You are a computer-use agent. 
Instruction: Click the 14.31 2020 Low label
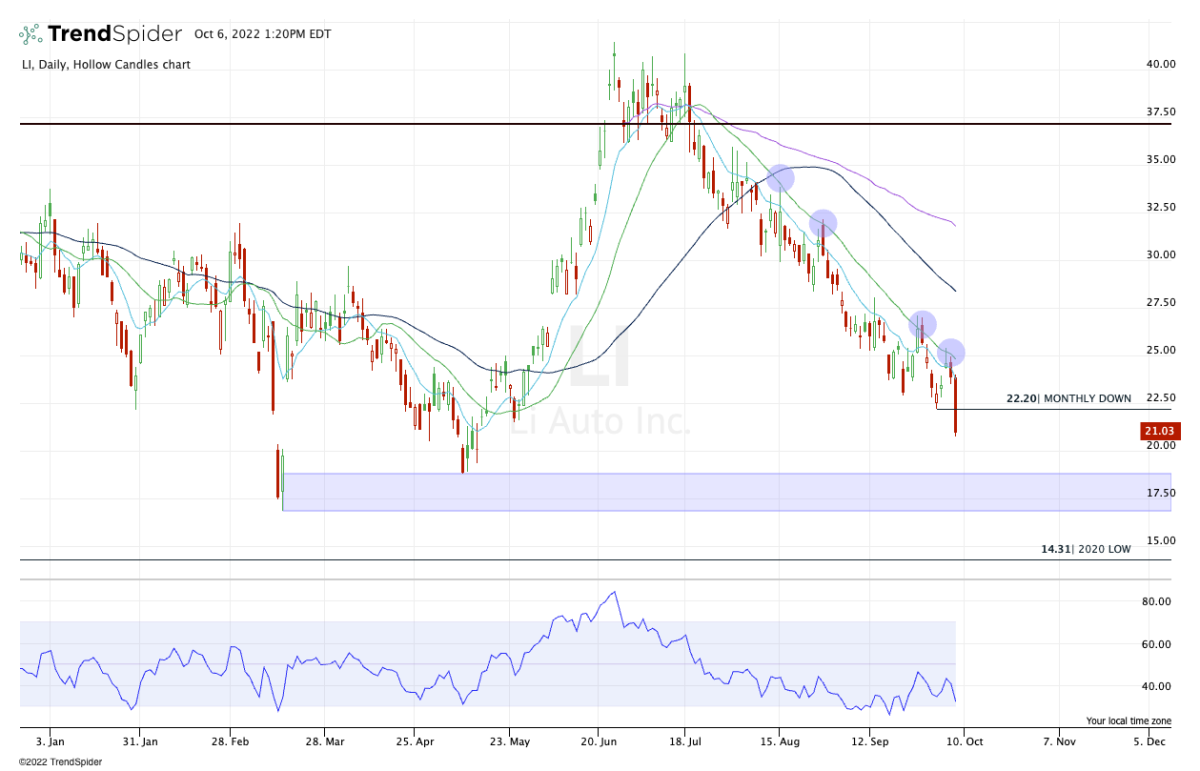click(x=1085, y=549)
